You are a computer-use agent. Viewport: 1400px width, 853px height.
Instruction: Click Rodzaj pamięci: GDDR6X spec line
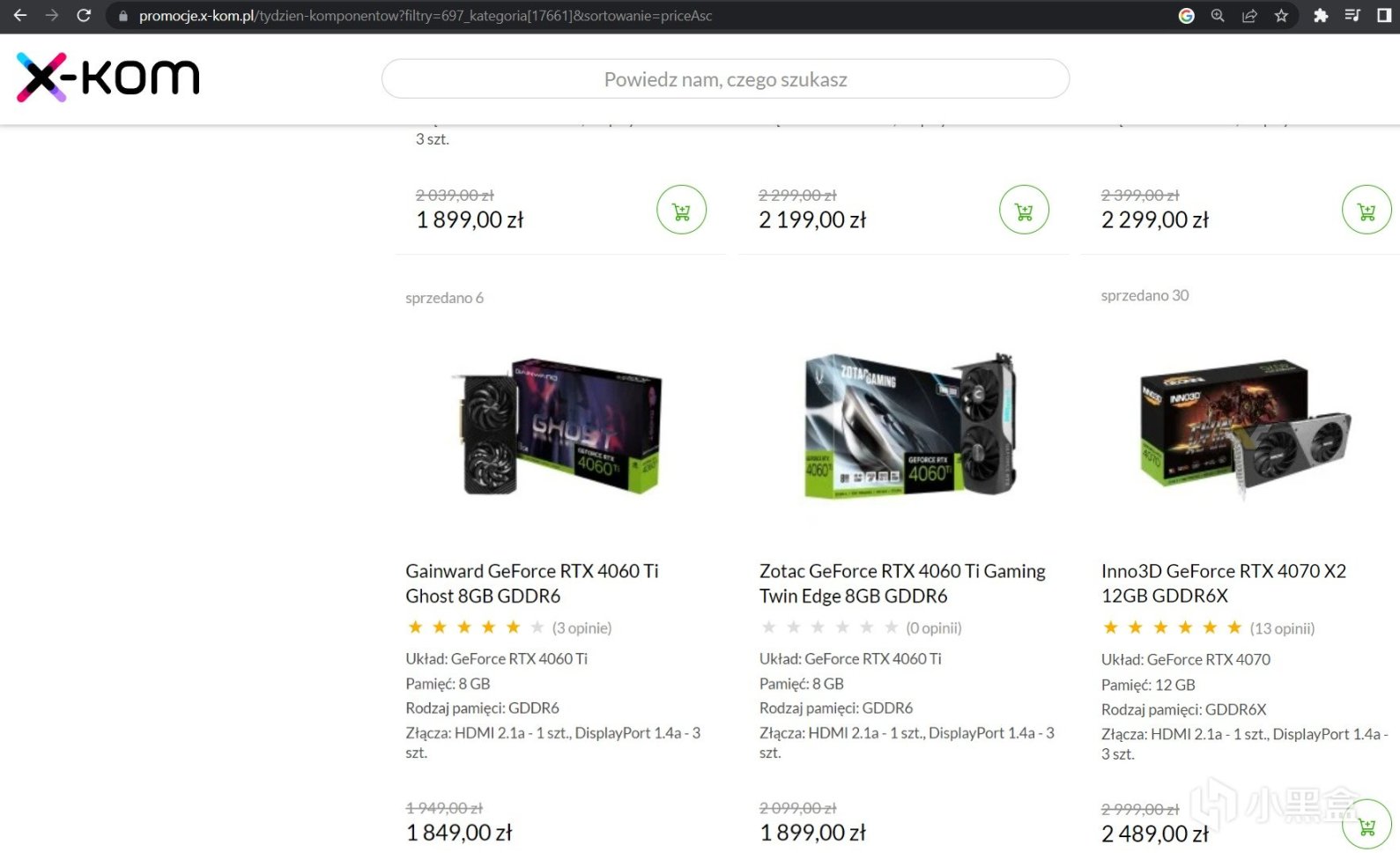pos(1183,709)
